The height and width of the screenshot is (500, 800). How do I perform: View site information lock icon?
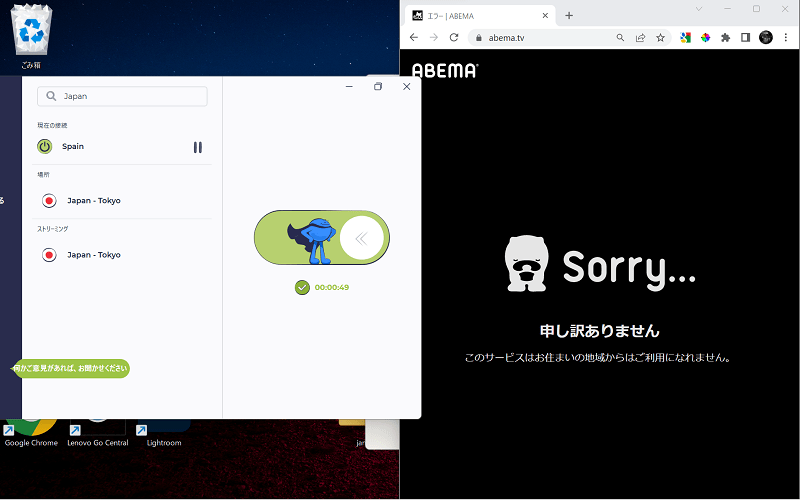click(x=479, y=38)
